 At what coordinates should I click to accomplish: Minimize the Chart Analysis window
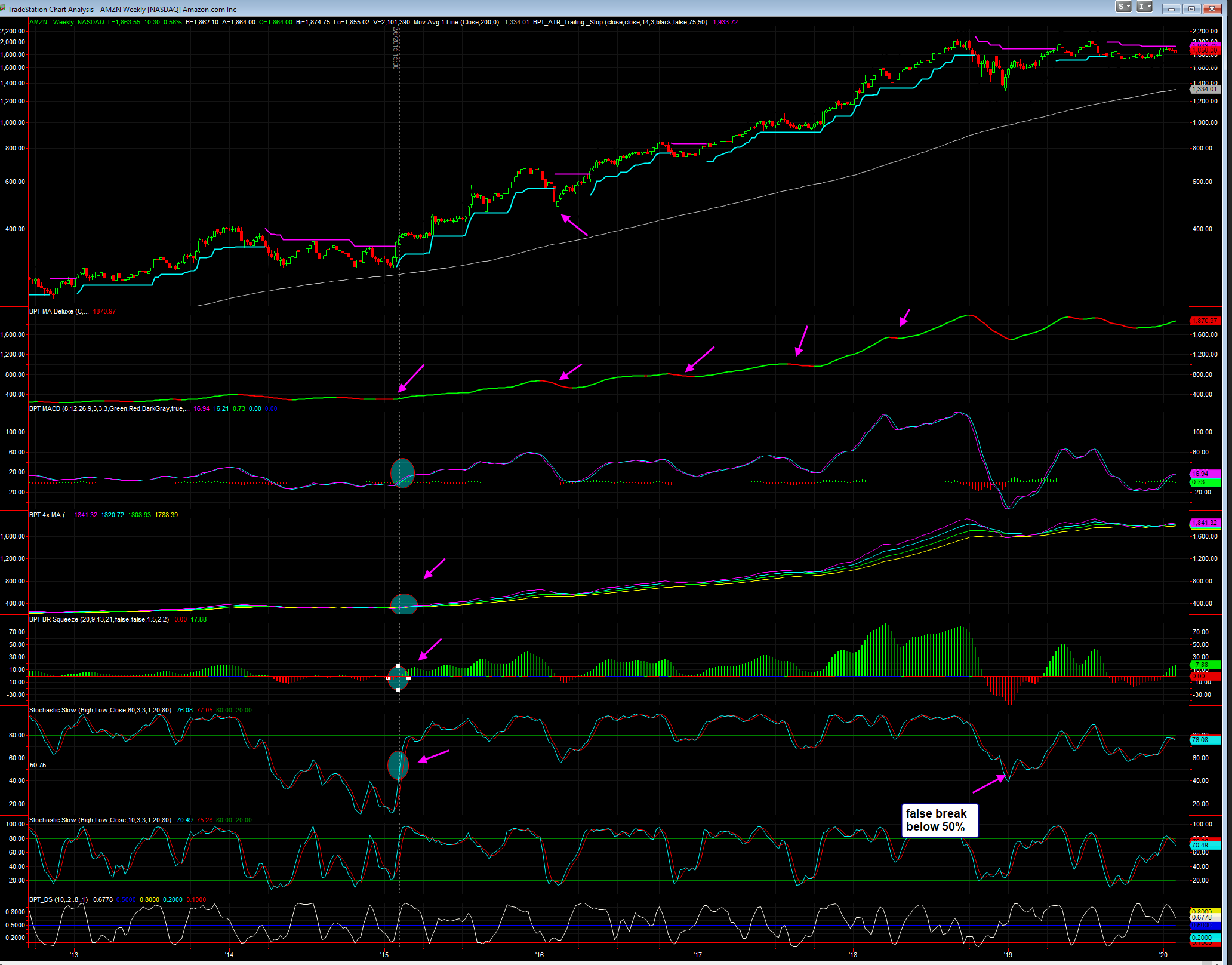[x=1171, y=8]
